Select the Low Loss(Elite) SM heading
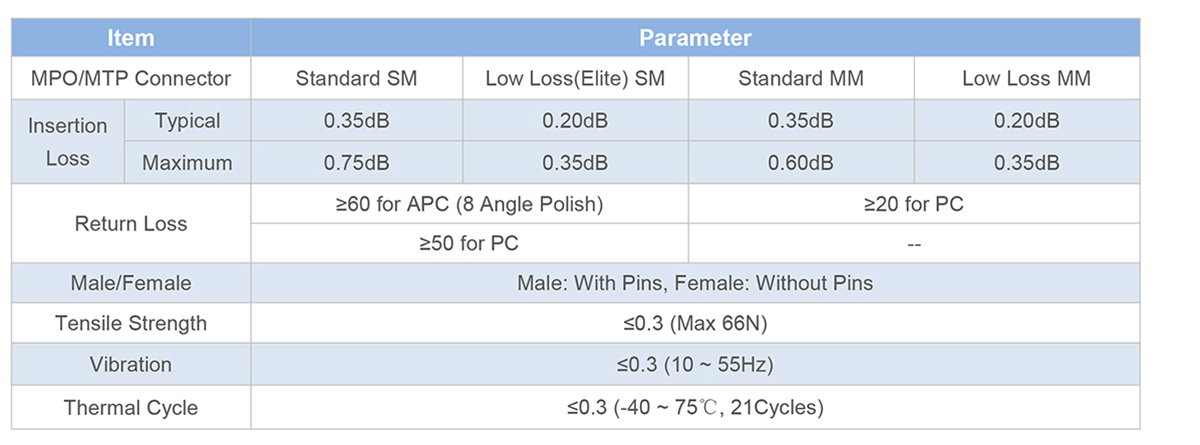The height and width of the screenshot is (445, 1200). coord(575,78)
